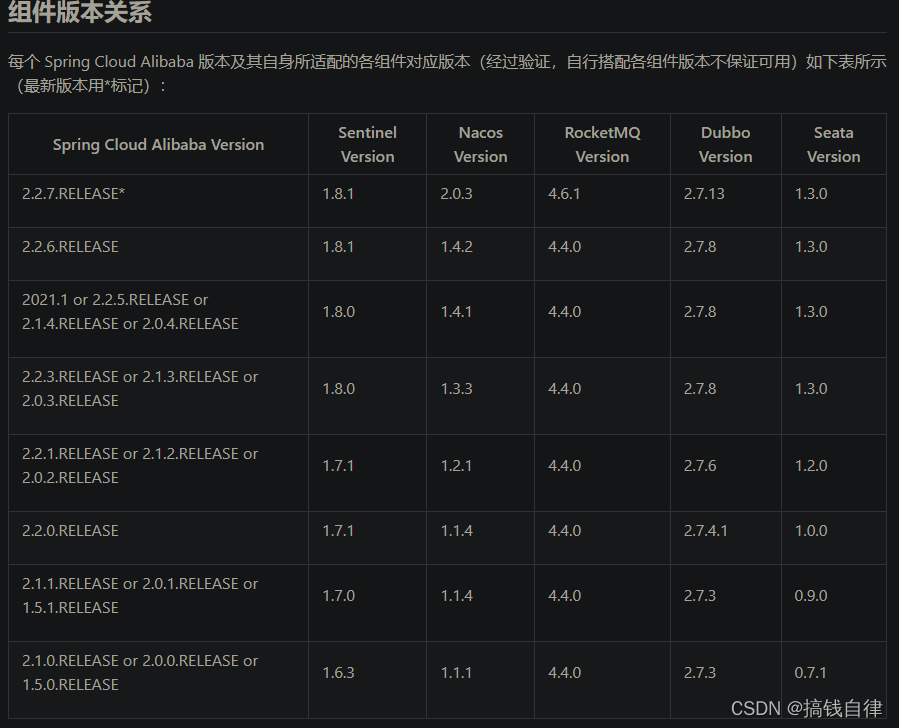899x728 pixels.
Task: Select the Seata Version column header
Action: 834,144
